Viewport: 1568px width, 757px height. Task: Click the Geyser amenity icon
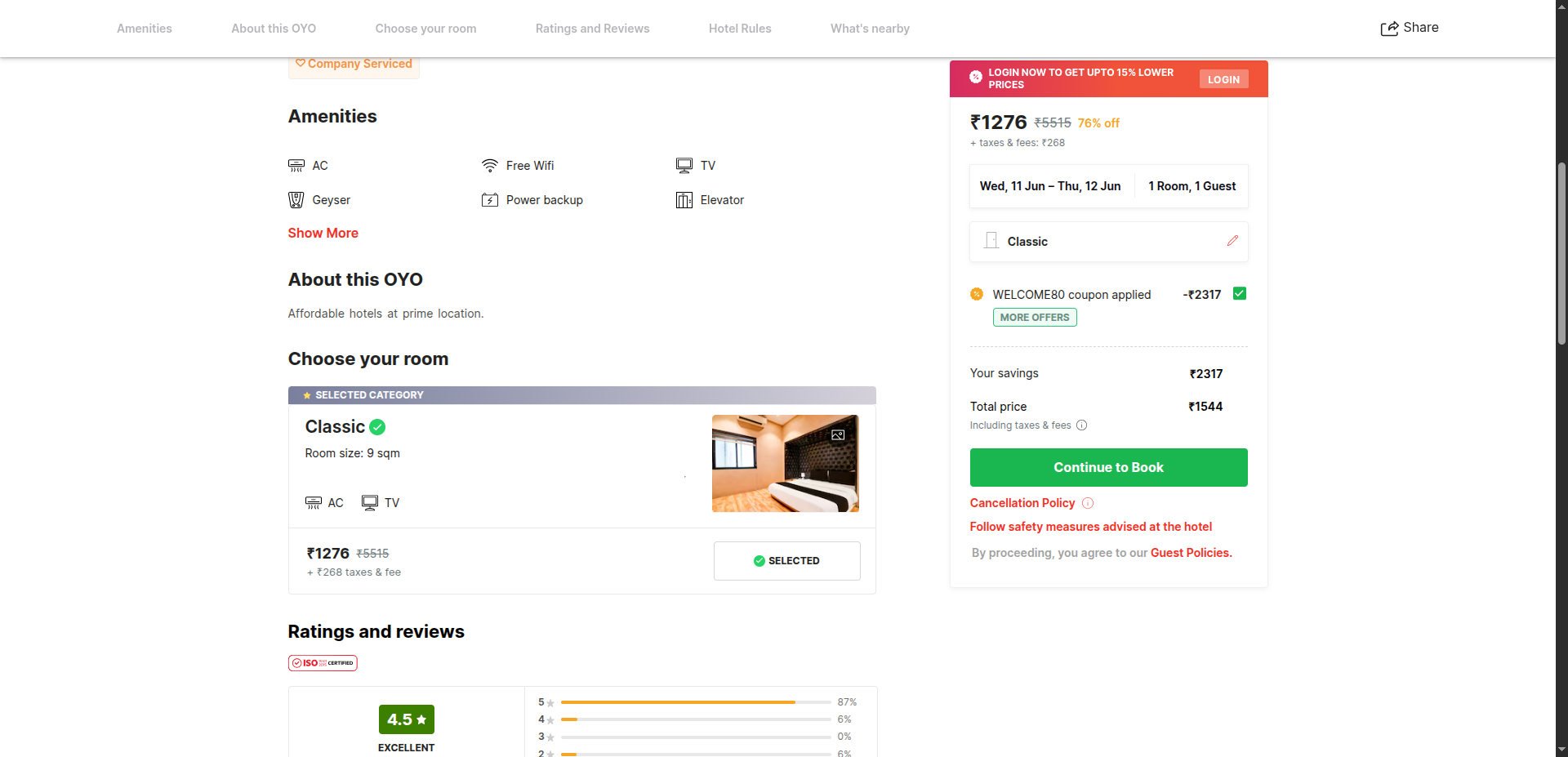pyautogui.click(x=296, y=200)
